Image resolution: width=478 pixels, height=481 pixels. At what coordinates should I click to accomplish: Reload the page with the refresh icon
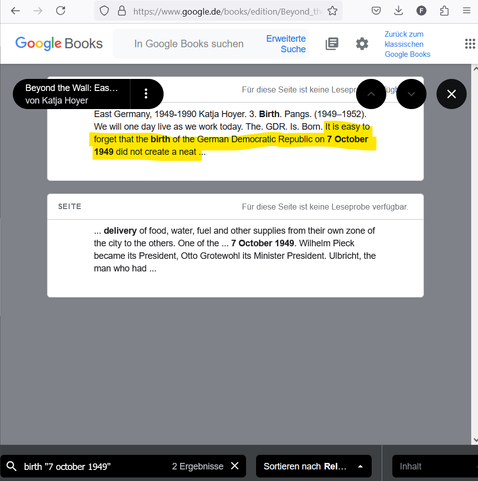tap(60, 11)
